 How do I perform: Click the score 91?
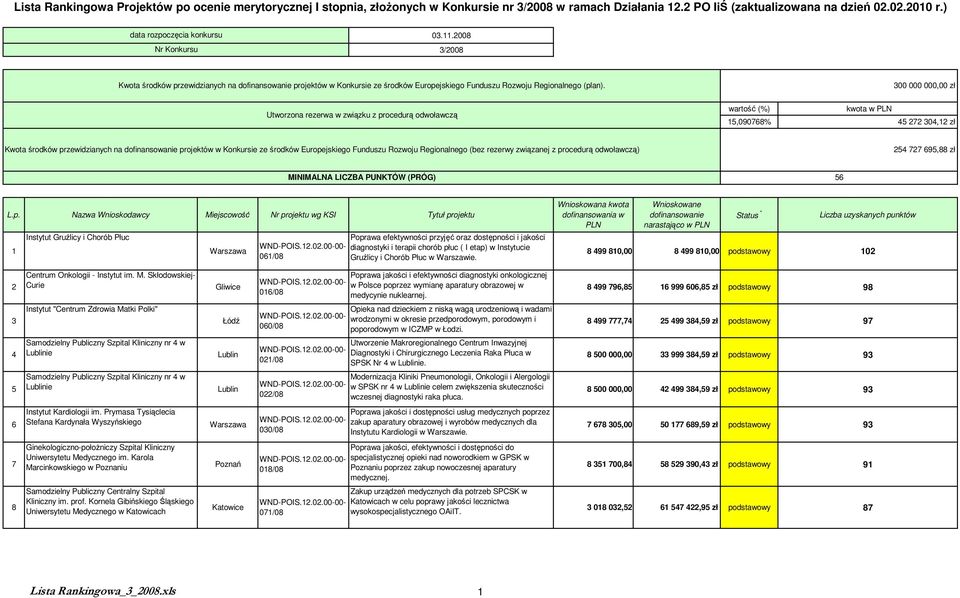[x=868, y=464]
